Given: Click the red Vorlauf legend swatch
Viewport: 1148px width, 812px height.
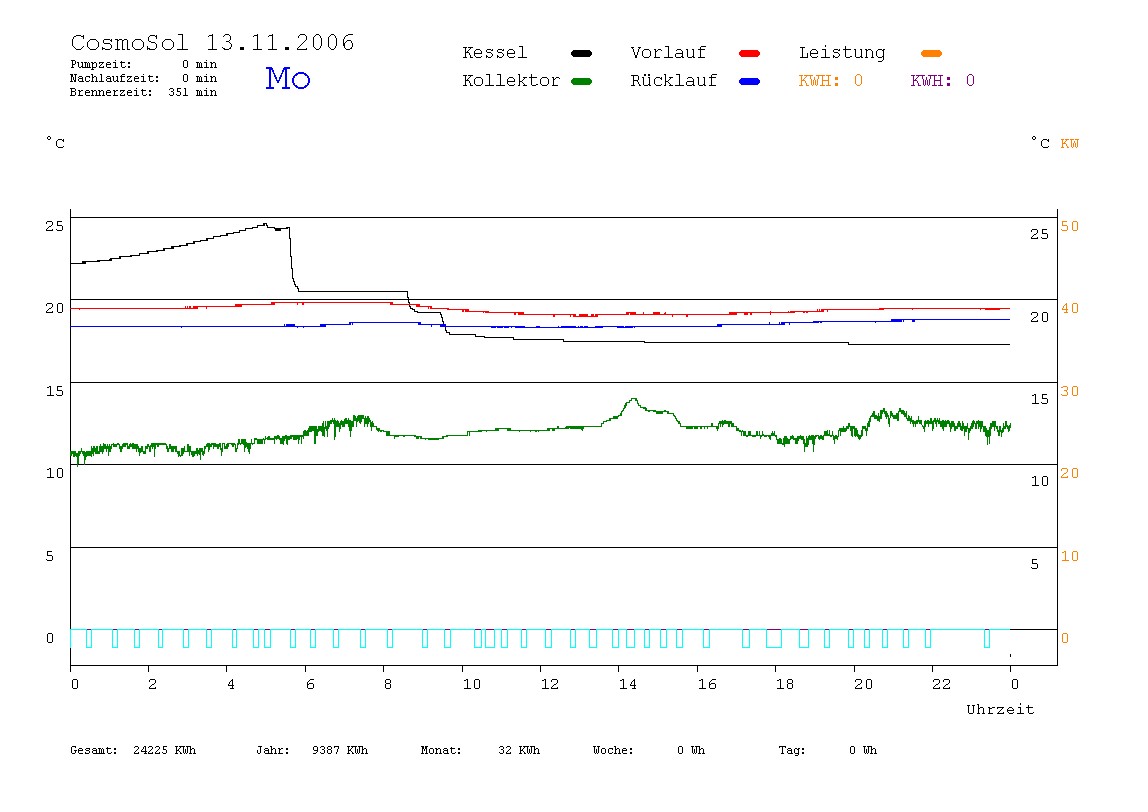Looking at the screenshot, I should click(x=750, y=53).
